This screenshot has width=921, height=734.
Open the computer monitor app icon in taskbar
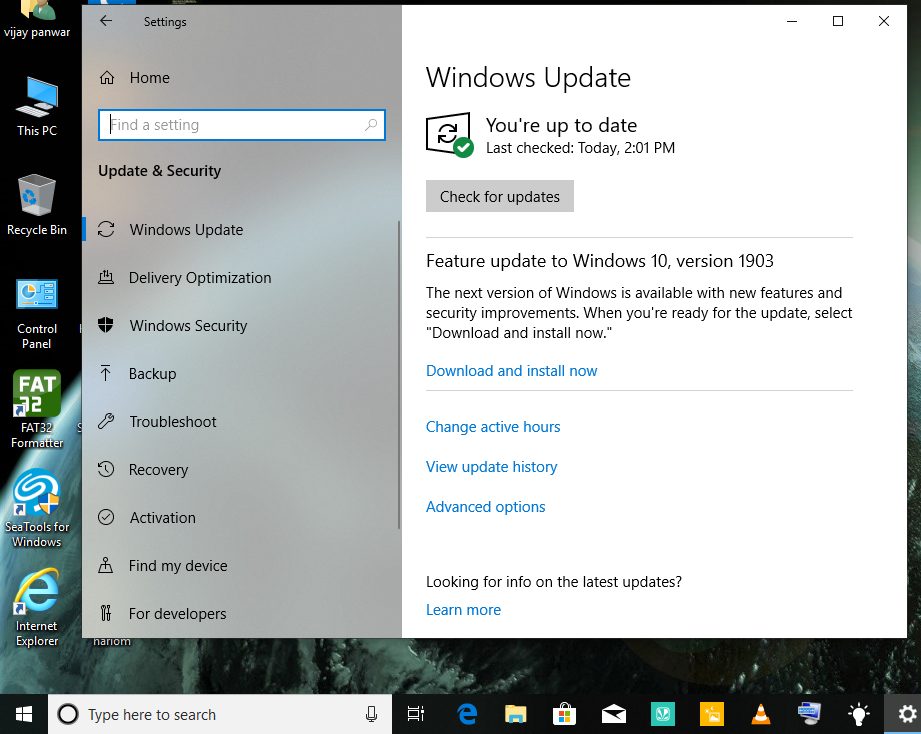click(809, 714)
